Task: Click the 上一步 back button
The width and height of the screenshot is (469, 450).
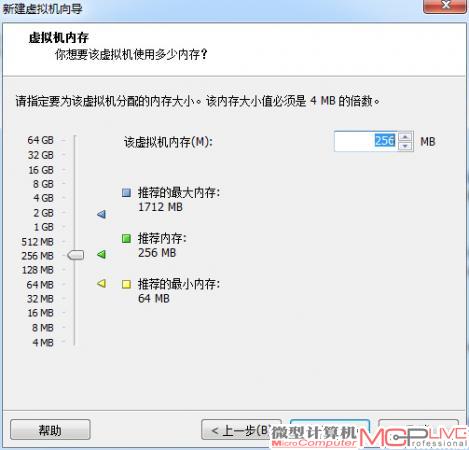Action: click(x=241, y=430)
